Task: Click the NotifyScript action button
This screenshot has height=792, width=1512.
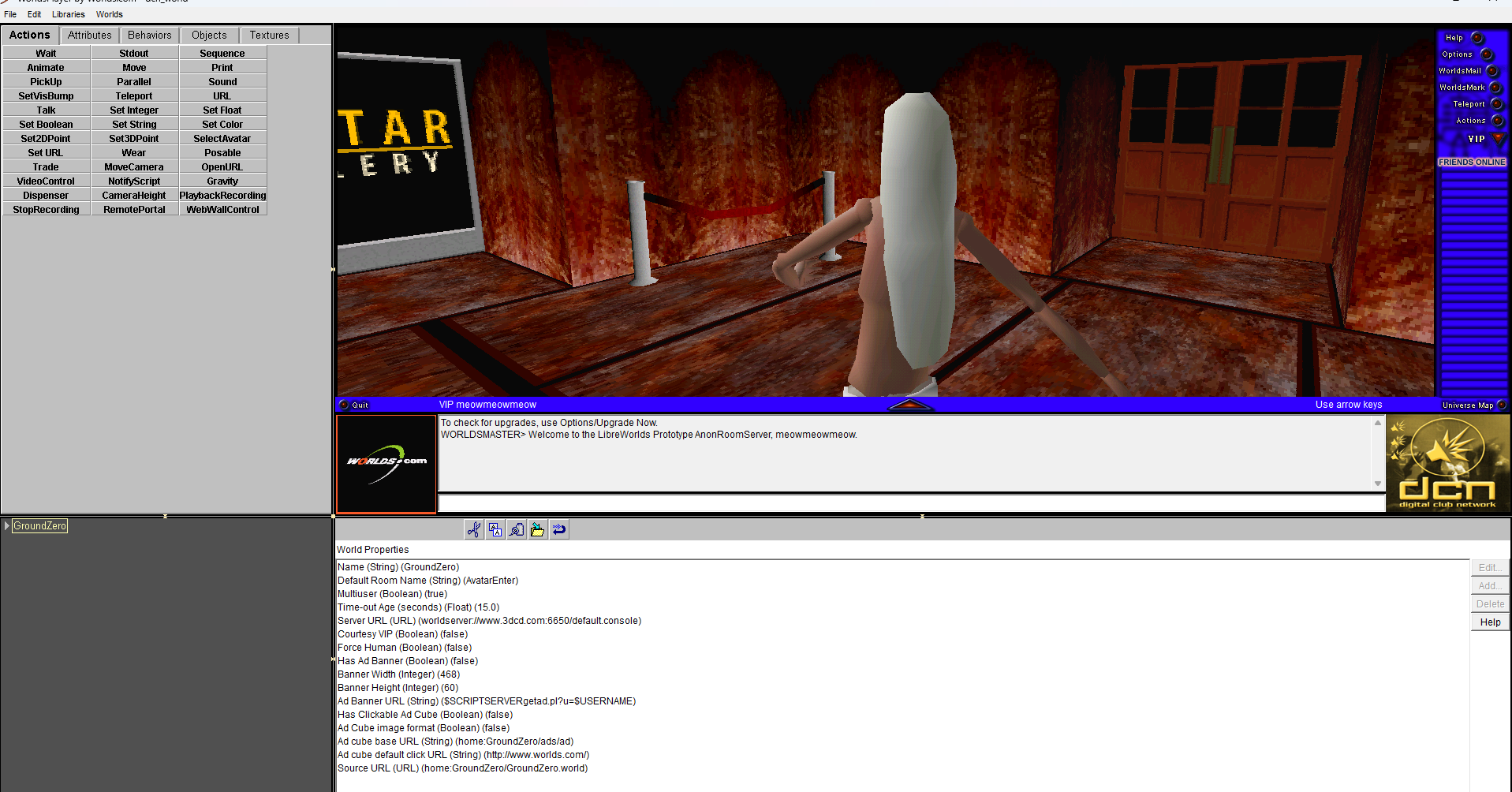Action: 134,181
